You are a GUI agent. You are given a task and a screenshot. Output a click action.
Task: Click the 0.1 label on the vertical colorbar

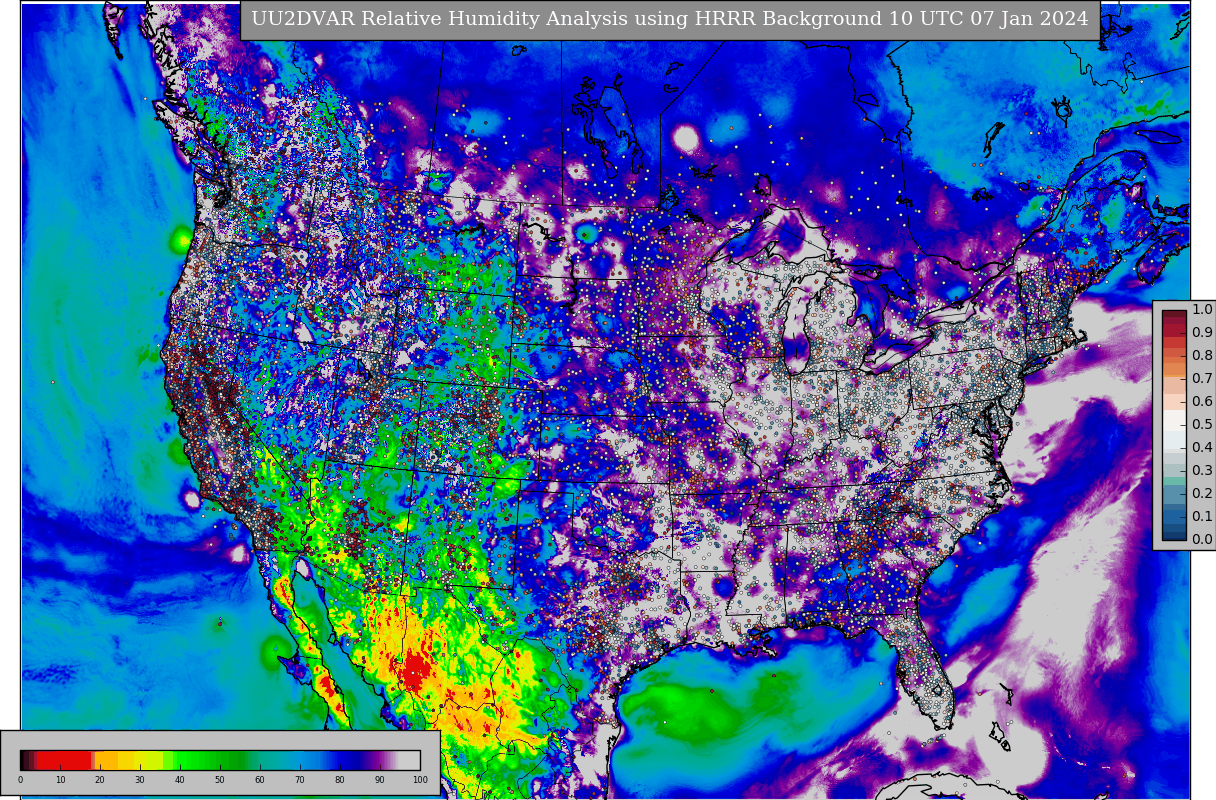coord(1202,517)
